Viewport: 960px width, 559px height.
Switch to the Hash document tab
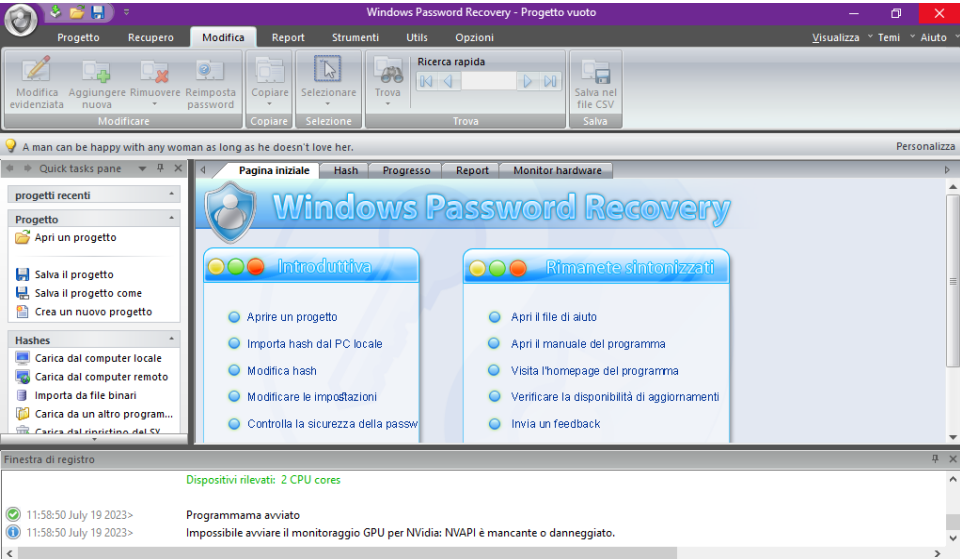click(345, 170)
